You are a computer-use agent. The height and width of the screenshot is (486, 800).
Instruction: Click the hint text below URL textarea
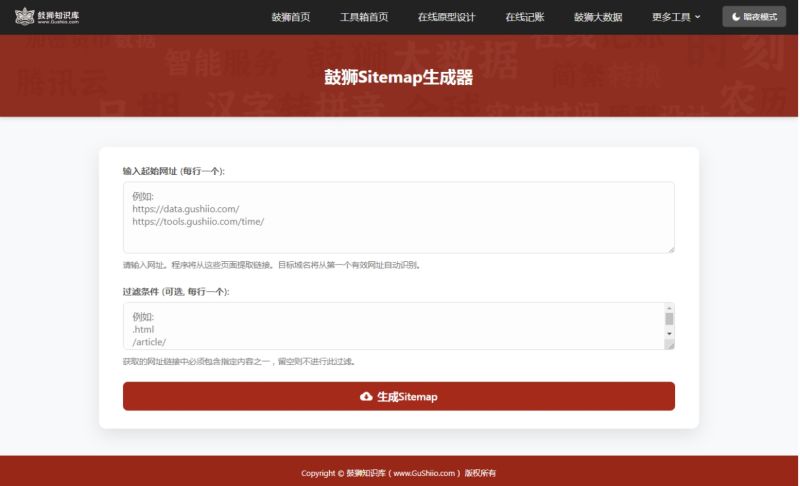pyautogui.click(x=271, y=265)
